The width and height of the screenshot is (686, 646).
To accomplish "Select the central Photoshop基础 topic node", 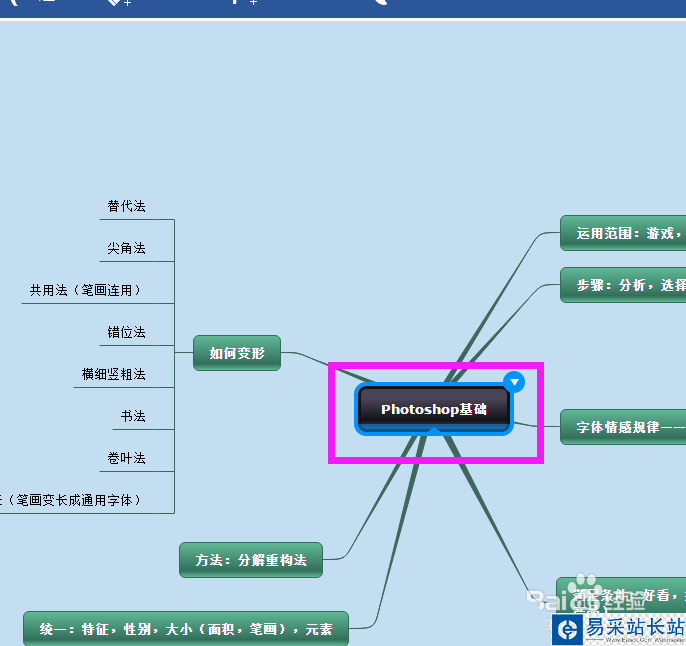I will (x=434, y=409).
